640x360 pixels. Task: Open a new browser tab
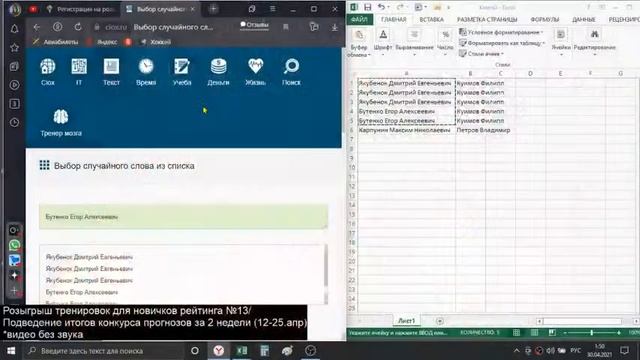[x=213, y=9]
